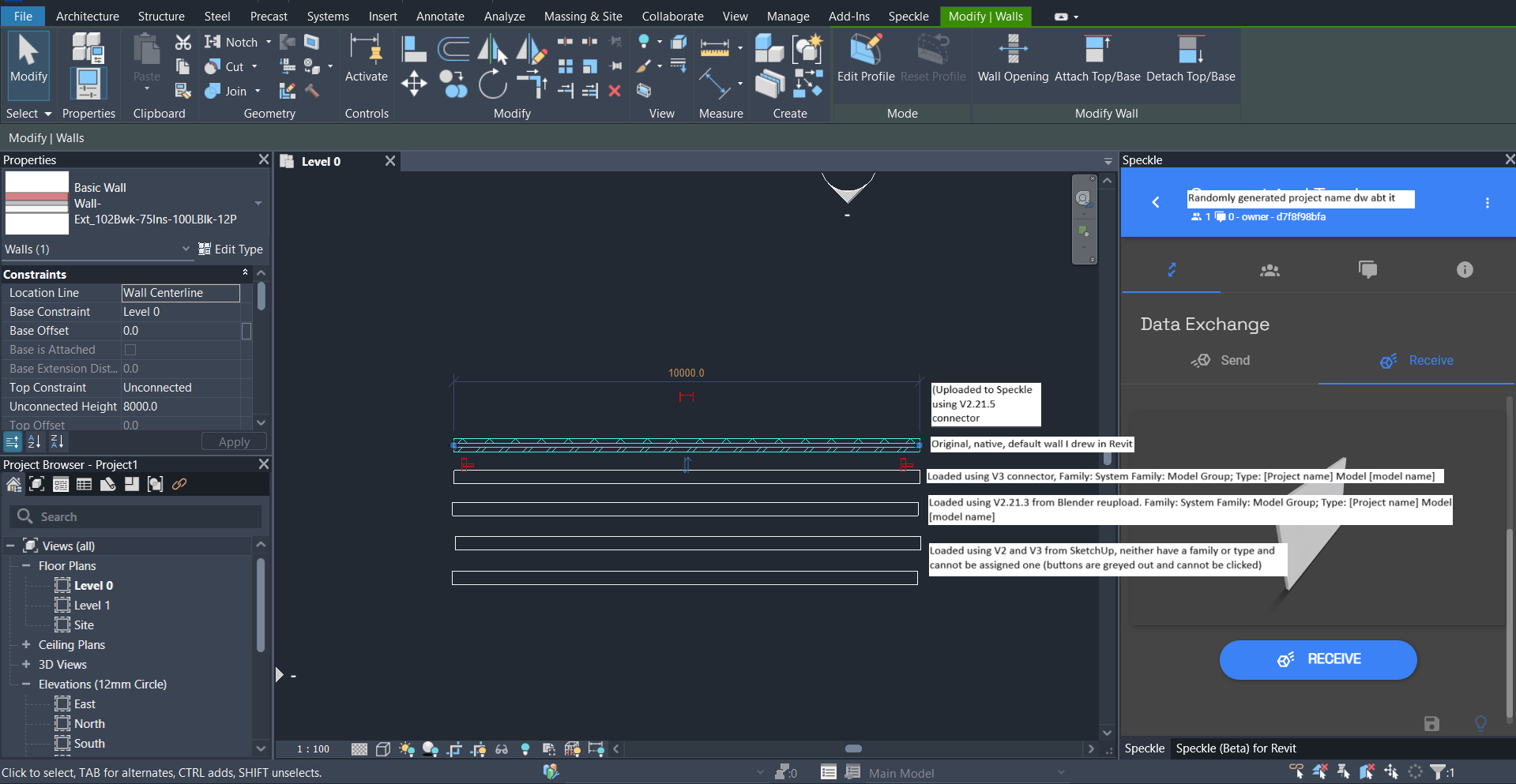1516x784 pixels.
Task: Open the Speckle info tab icon
Action: coord(1465,270)
